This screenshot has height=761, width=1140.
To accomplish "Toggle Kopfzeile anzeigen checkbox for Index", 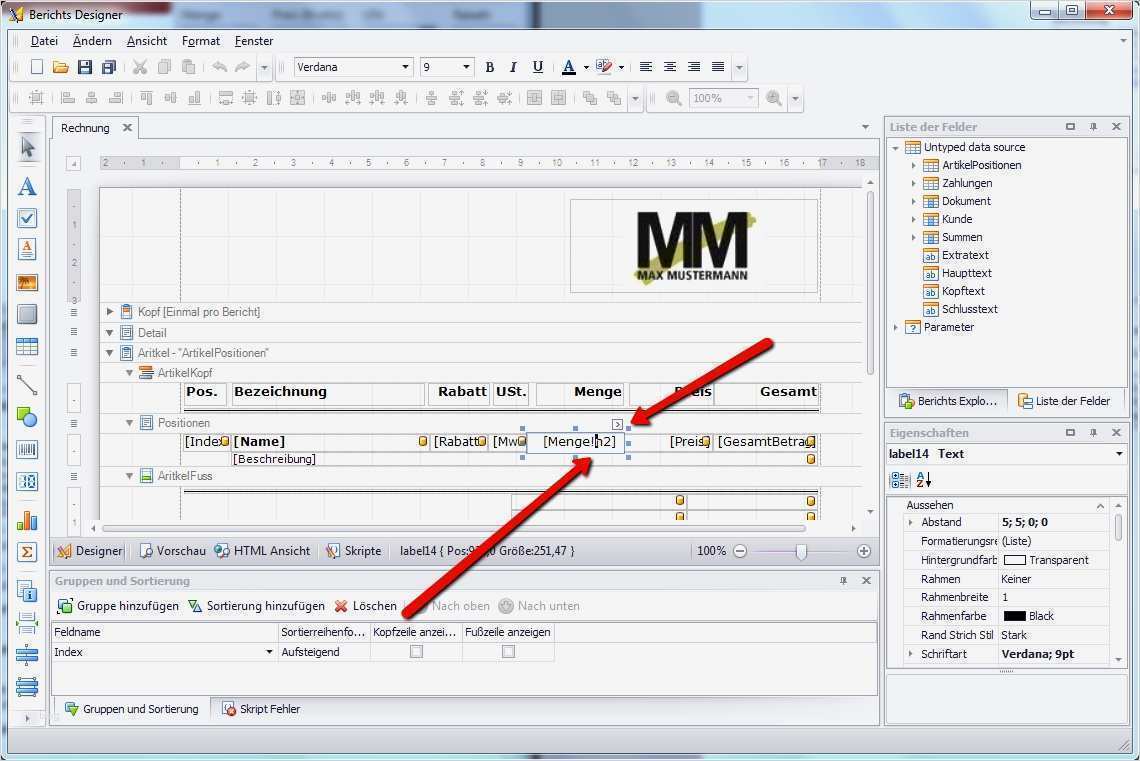I will [x=416, y=652].
